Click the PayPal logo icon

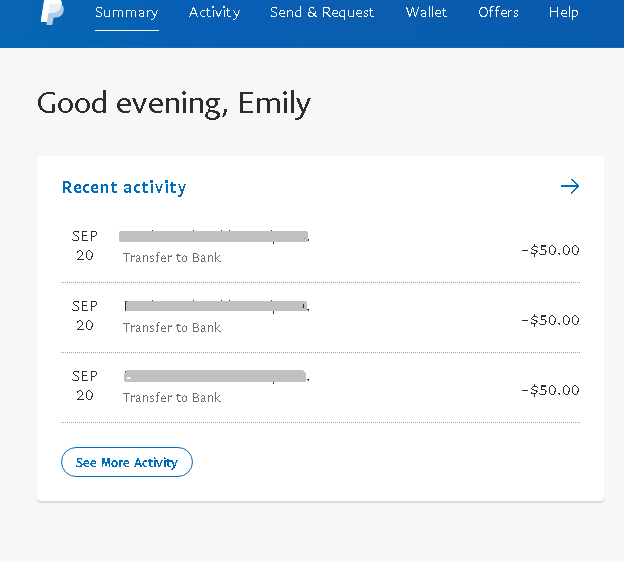pyautogui.click(x=52, y=13)
